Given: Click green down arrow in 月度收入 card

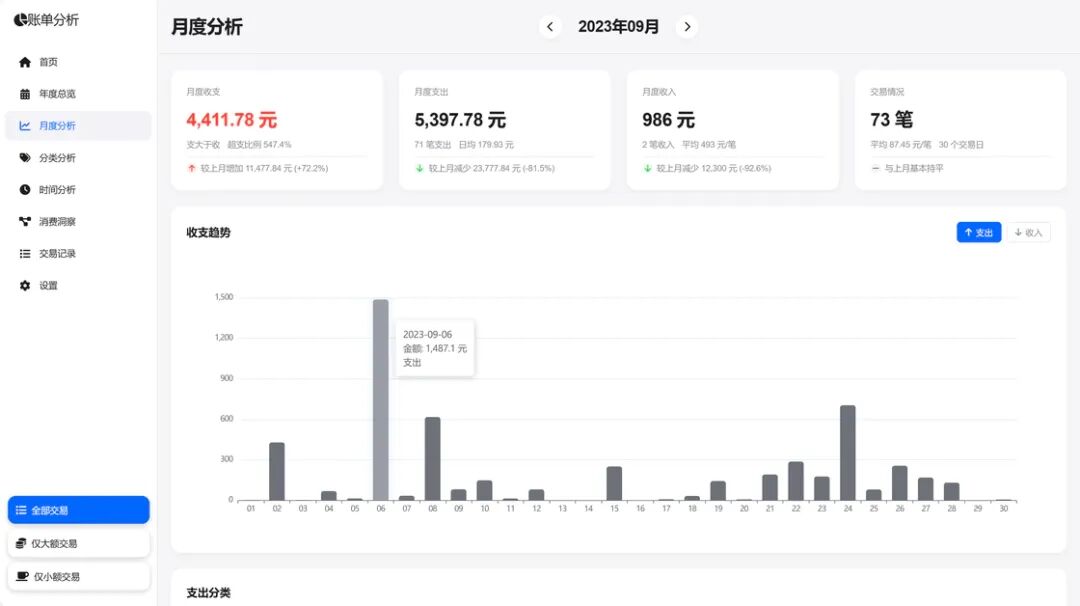Looking at the screenshot, I should point(647,168).
